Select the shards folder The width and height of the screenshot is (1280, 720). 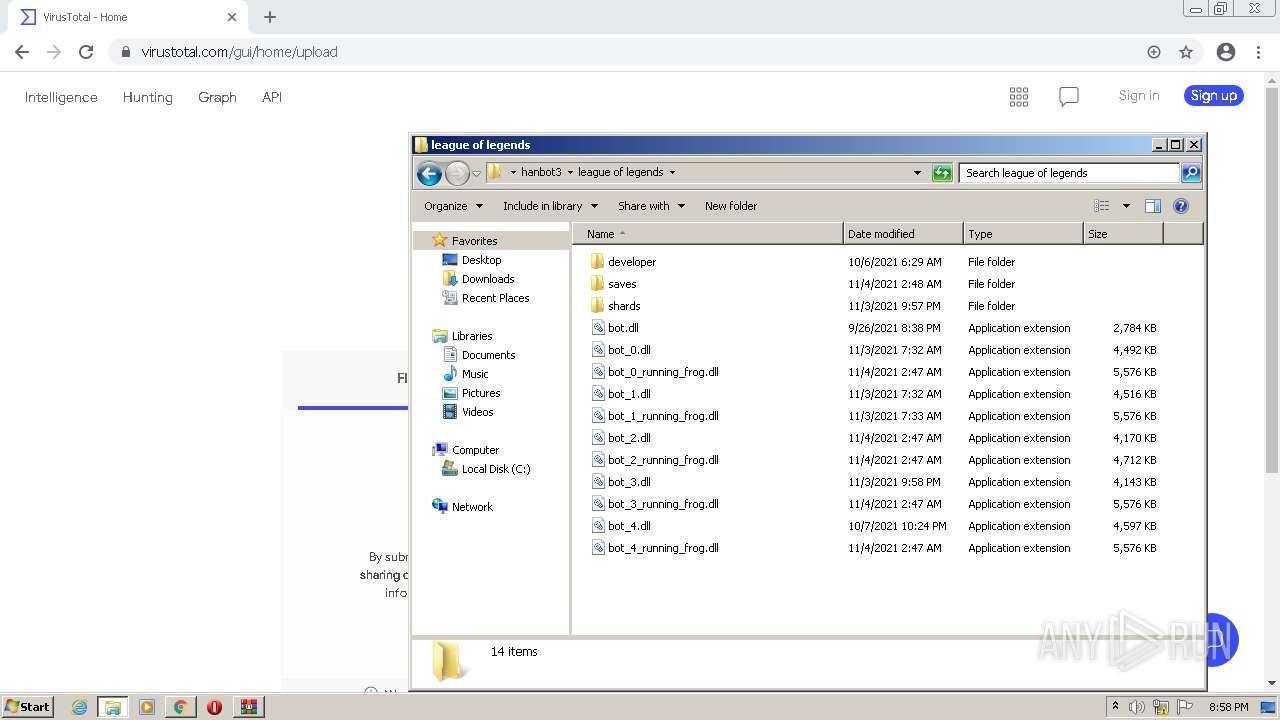click(624, 306)
